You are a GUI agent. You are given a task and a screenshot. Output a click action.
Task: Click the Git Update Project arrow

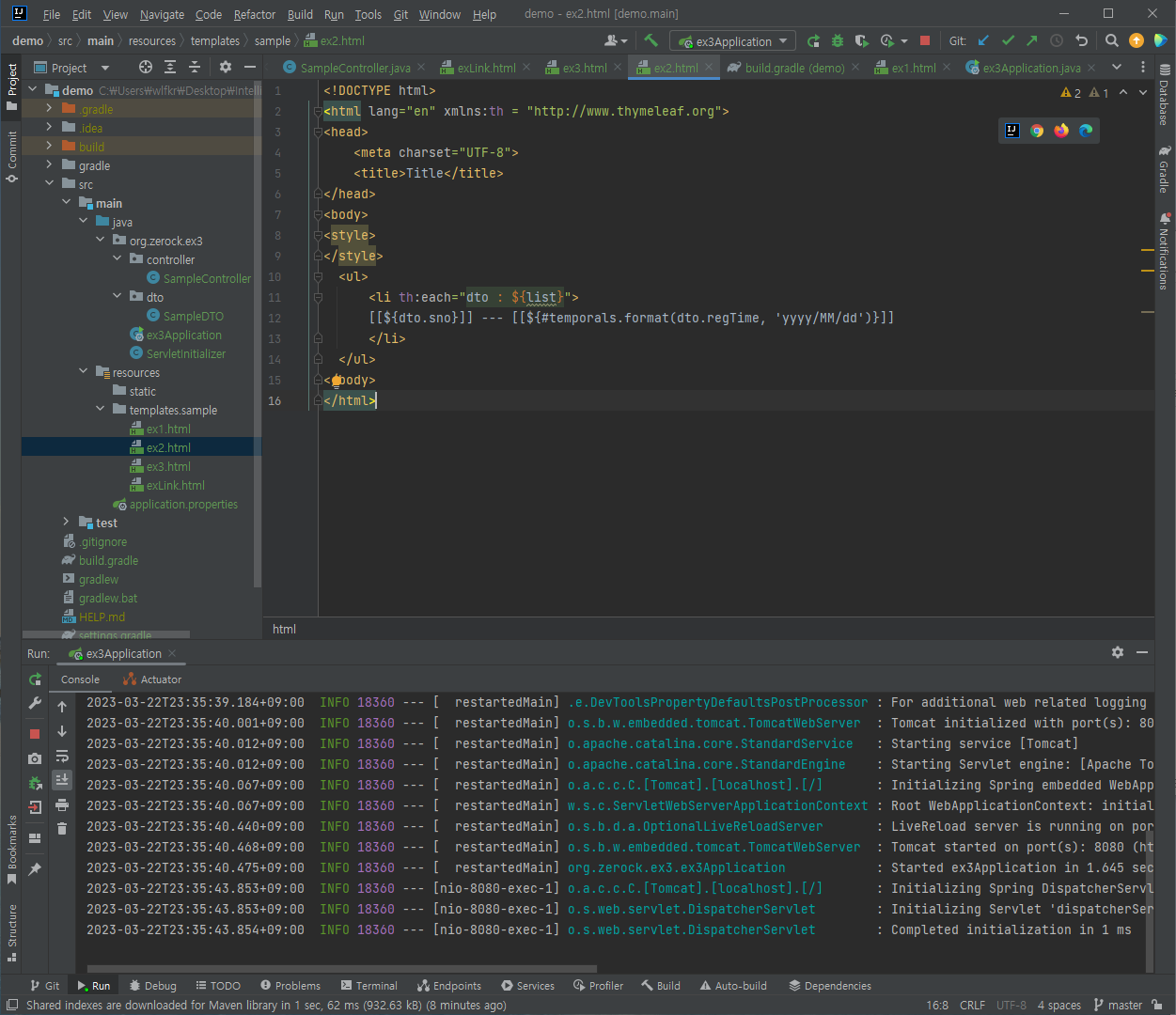(x=983, y=40)
